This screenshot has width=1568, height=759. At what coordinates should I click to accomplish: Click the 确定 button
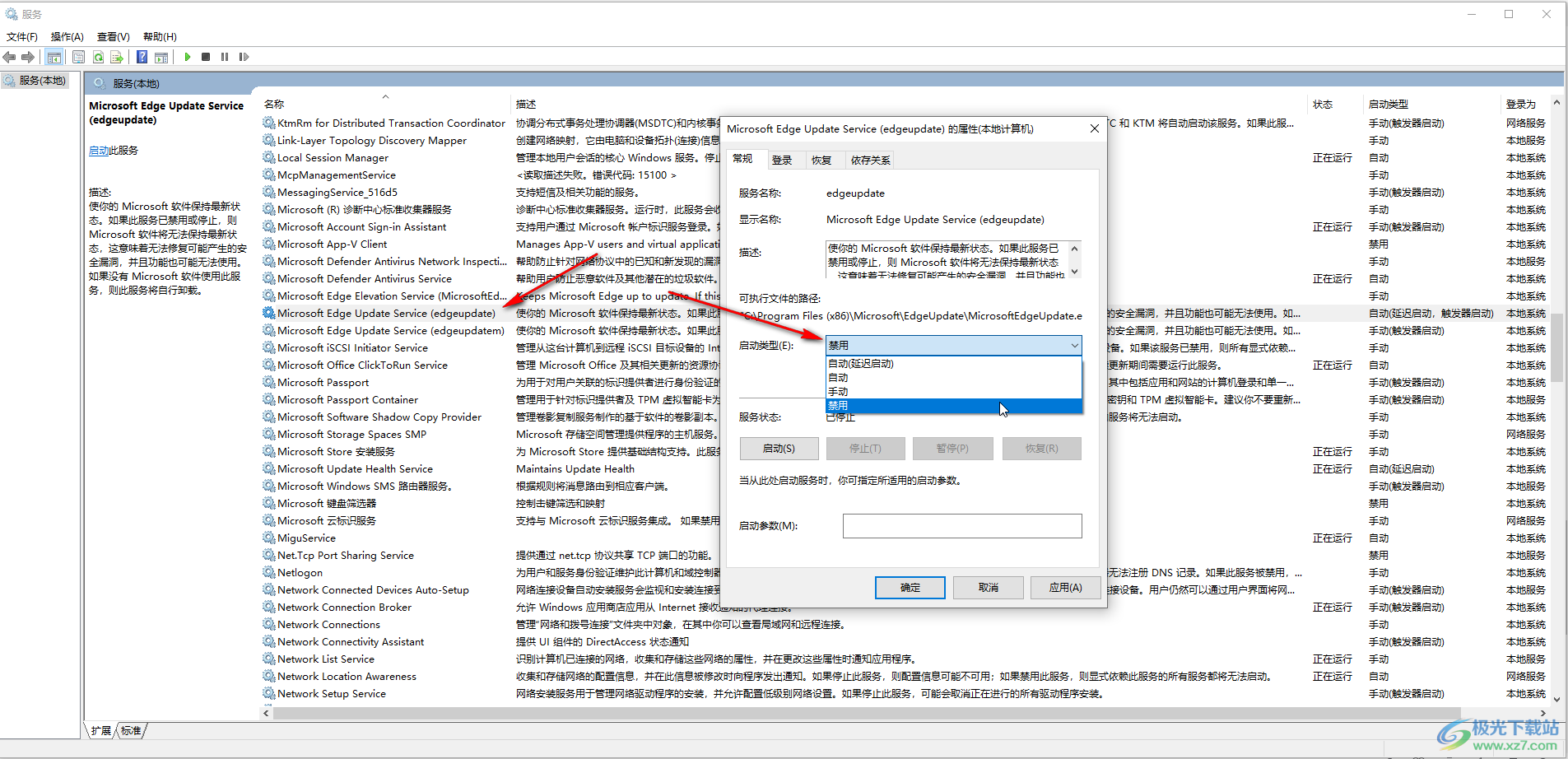[x=910, y=588]
